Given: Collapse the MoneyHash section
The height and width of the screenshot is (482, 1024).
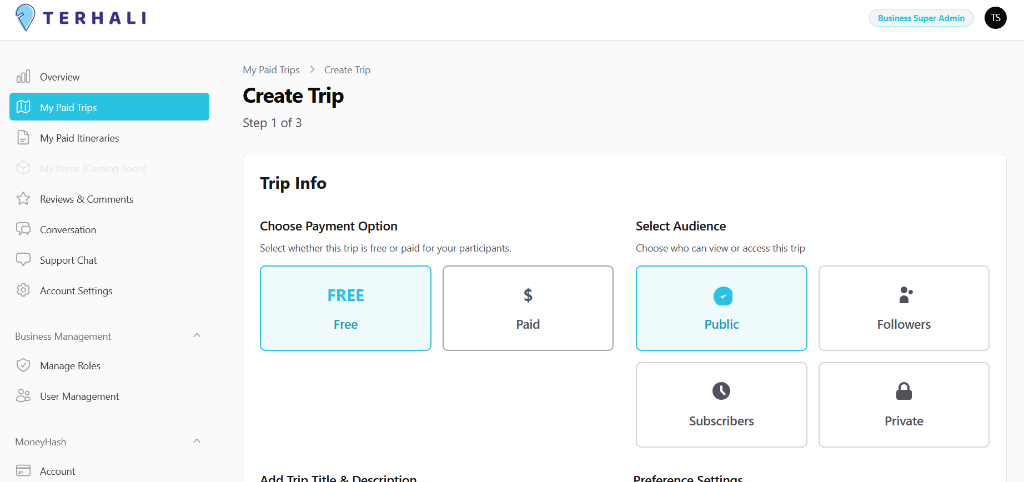Looking at the screenshot, I should pyautogui.click(x=196, y=441).
